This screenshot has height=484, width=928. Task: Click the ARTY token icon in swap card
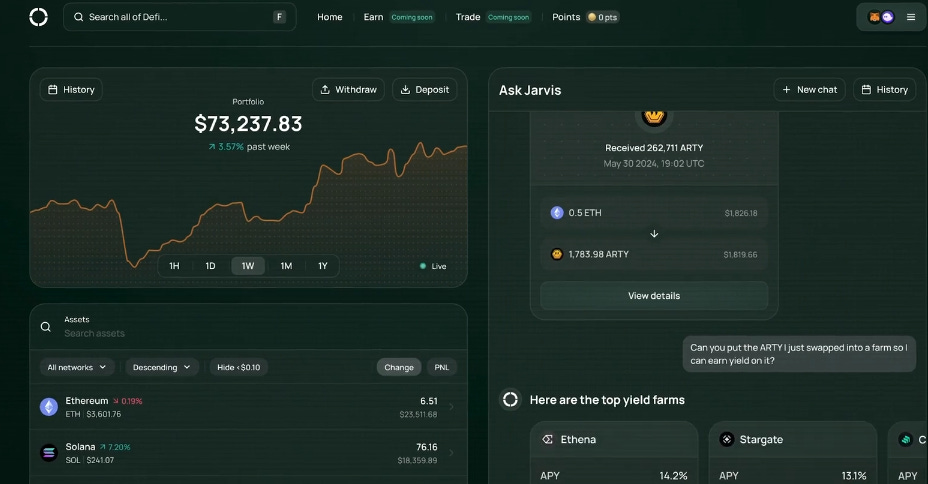(x=557, y=254)
